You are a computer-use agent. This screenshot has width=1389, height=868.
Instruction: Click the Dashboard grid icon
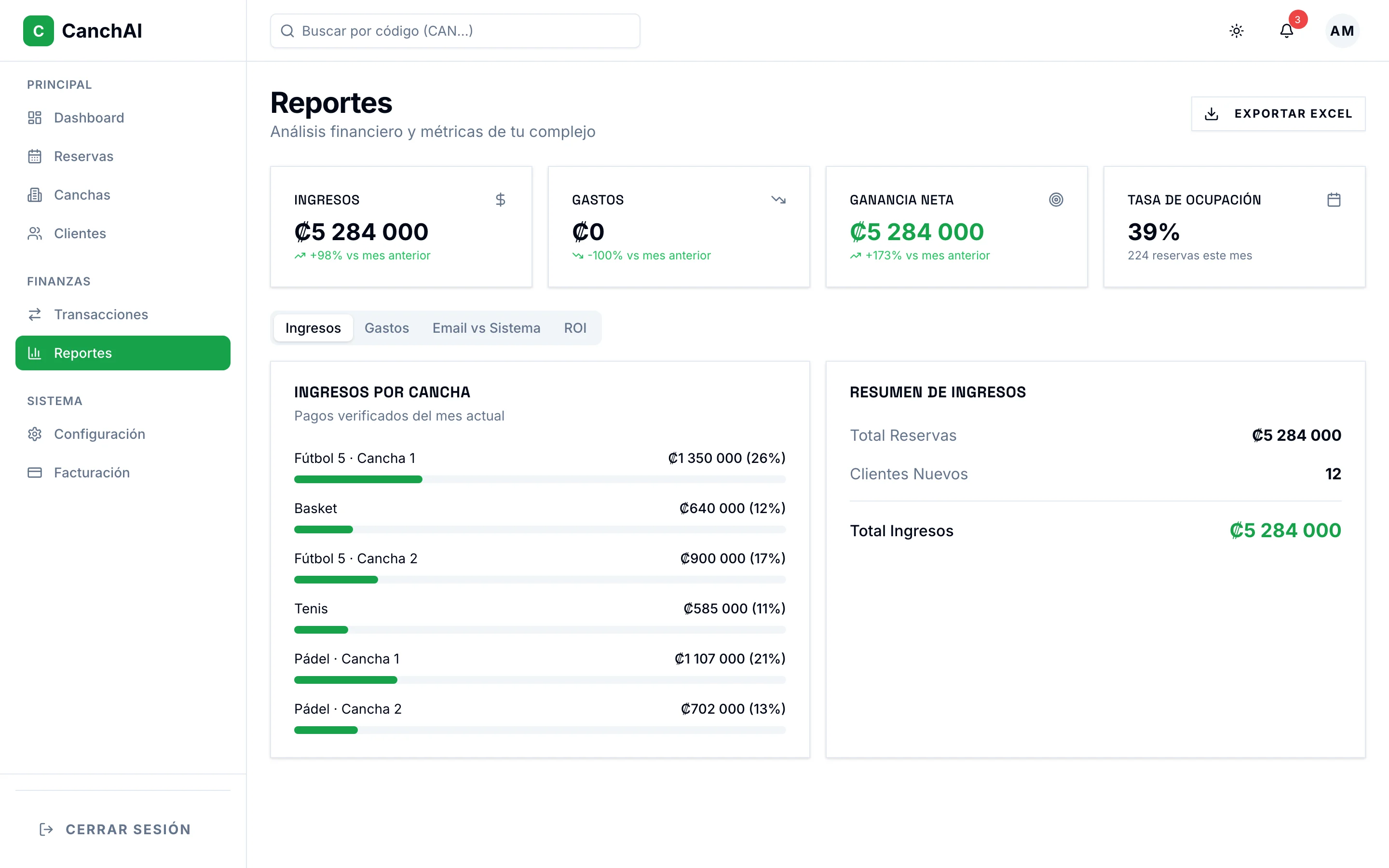(34, 118)
